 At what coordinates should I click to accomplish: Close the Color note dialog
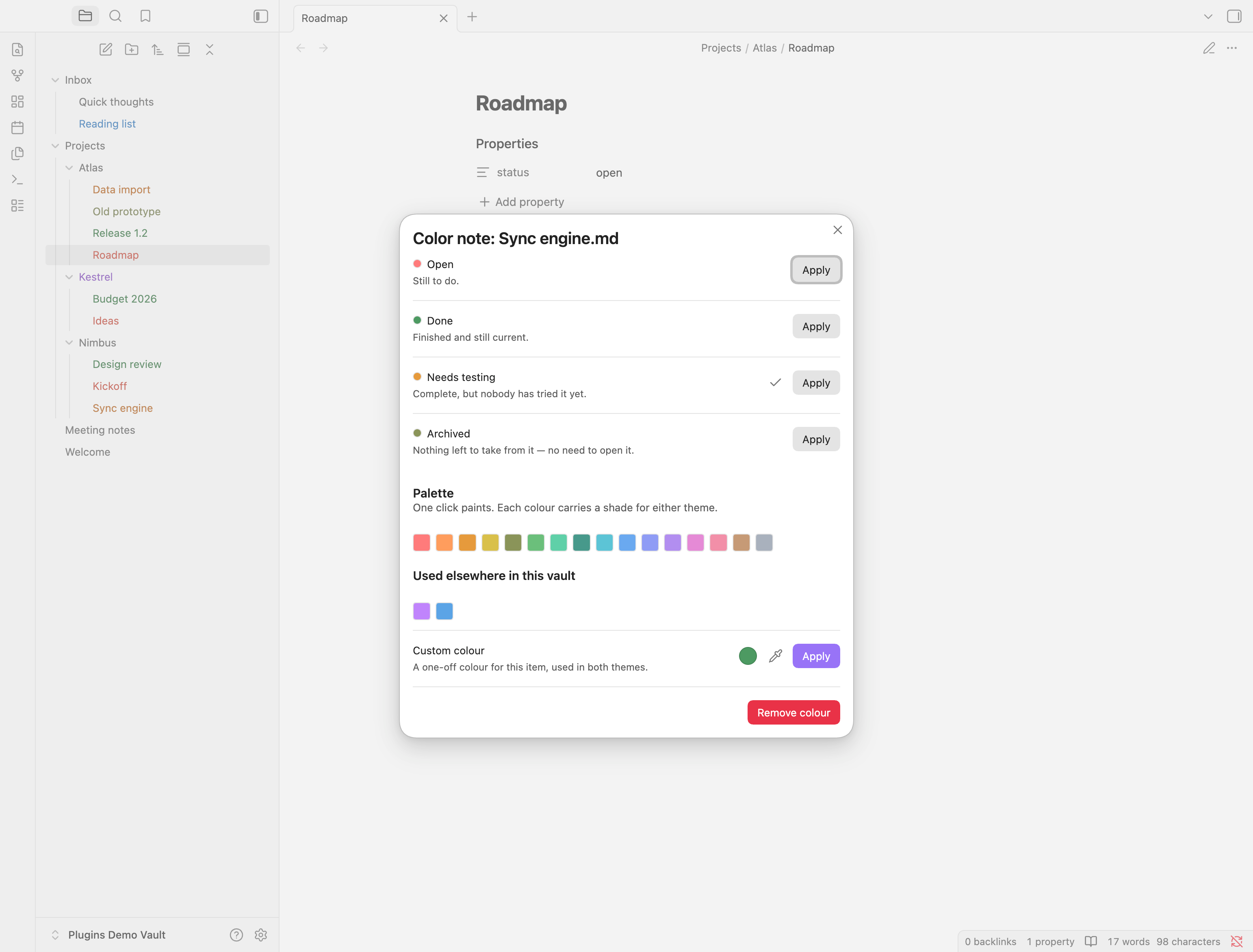pyautogui.click(x=838, y=229)
